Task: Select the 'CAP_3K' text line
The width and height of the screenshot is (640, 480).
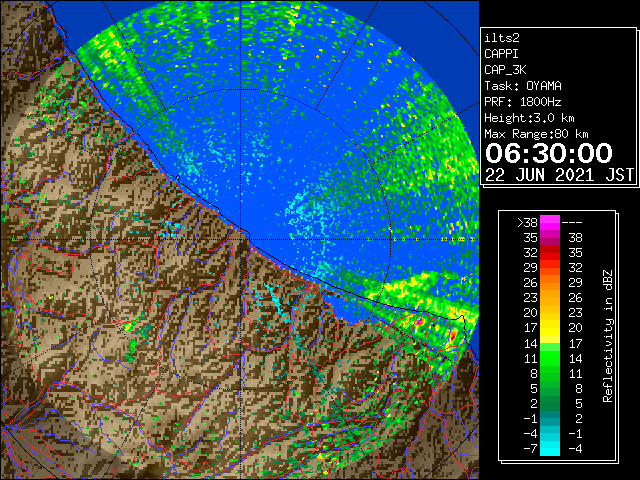Action: (505, 70)
